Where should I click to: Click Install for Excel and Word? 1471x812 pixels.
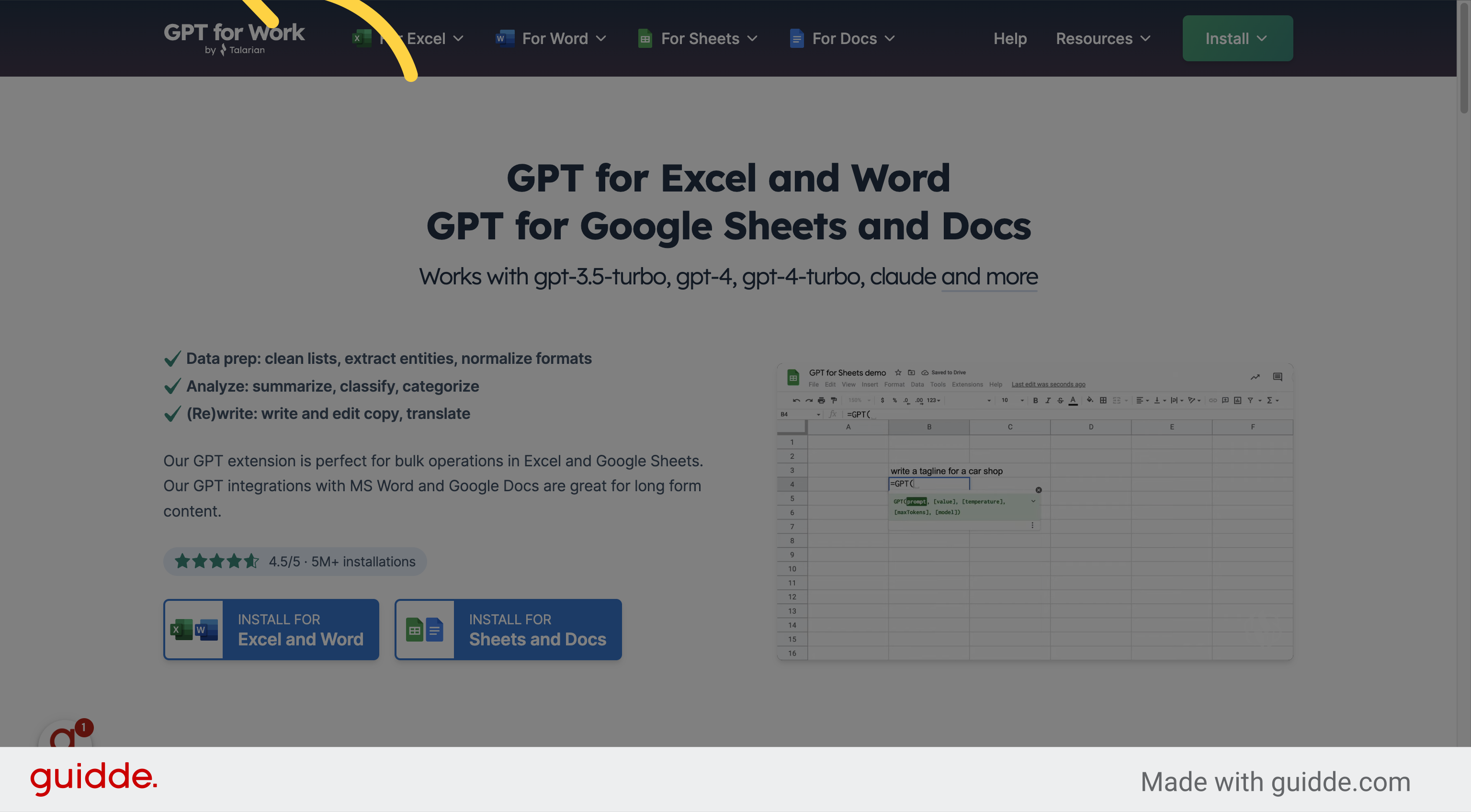[271, 629]
